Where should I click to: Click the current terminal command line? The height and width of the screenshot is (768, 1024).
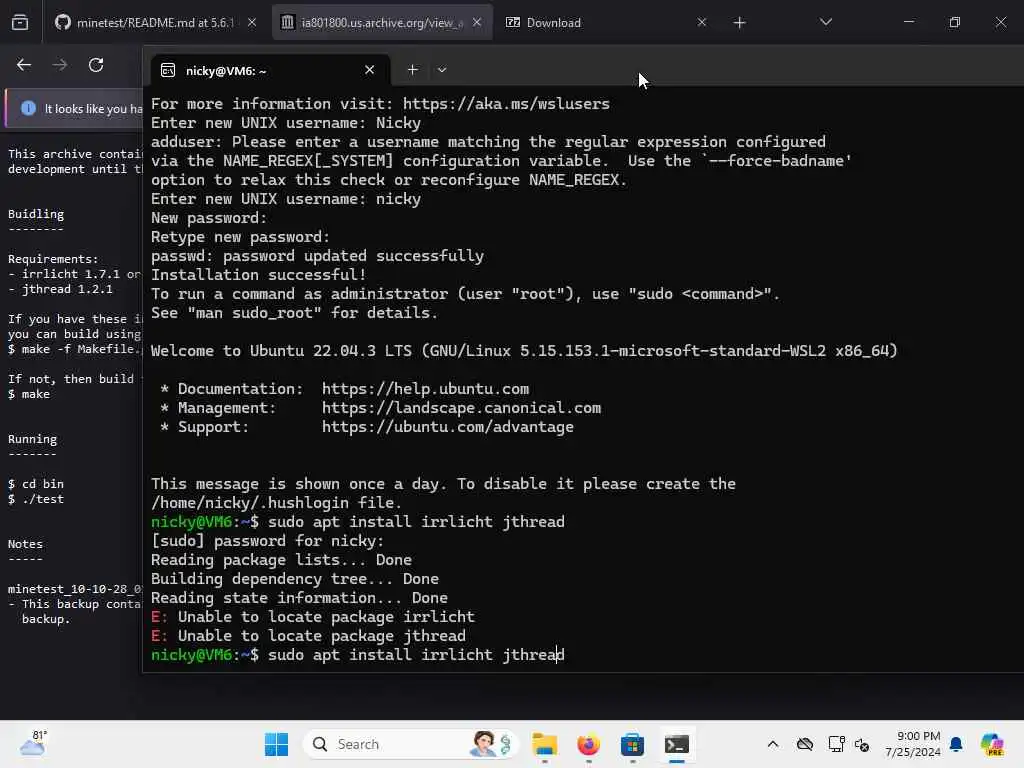point(358,655)
